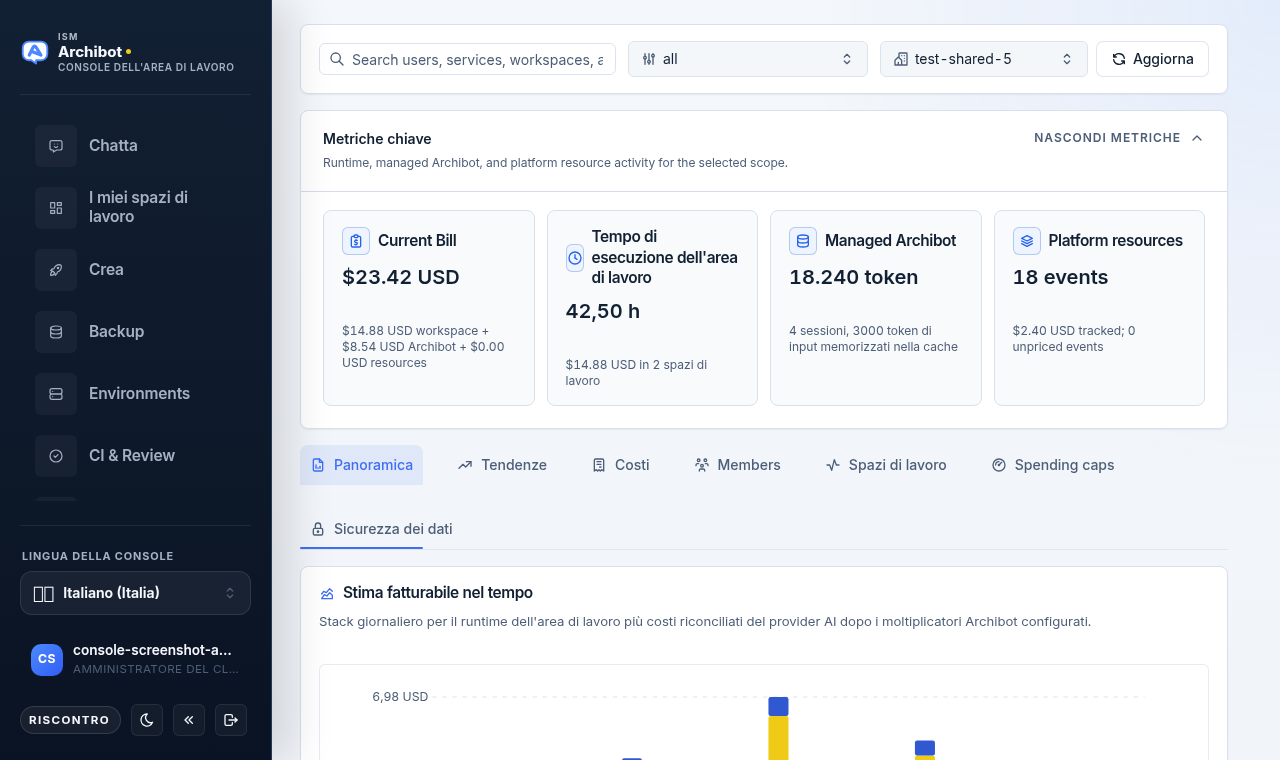Click the runtime clock icon
This screenshot has height=760, width=1280.
(575, 258)
